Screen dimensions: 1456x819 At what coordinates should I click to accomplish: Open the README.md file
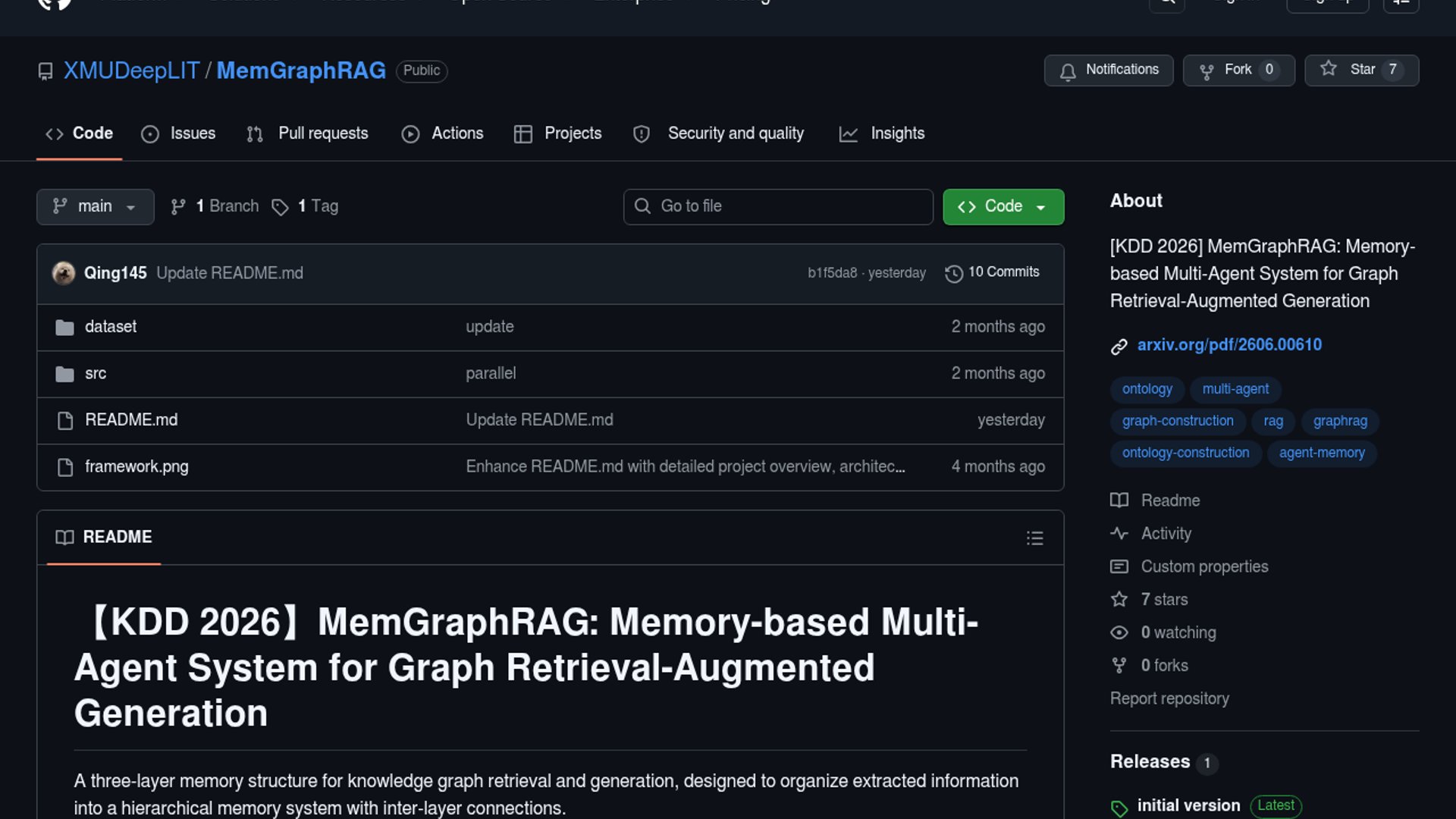pyautogui.click(x=131, y=420)
